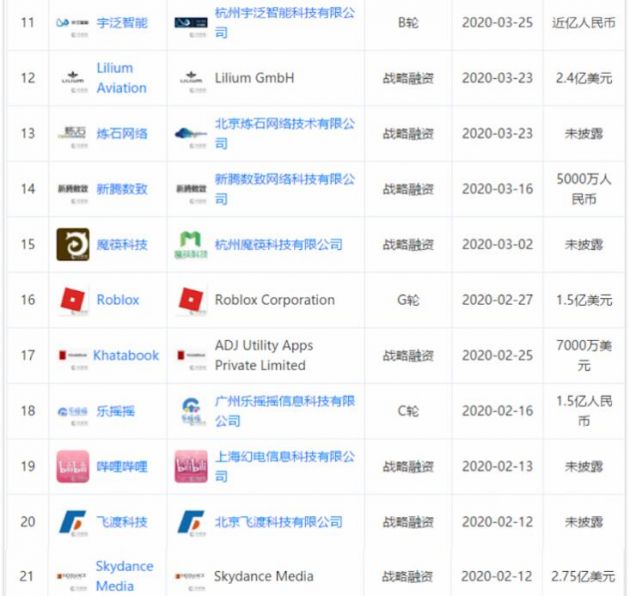Select the Roblox Corporation company name

pos(274,300)
